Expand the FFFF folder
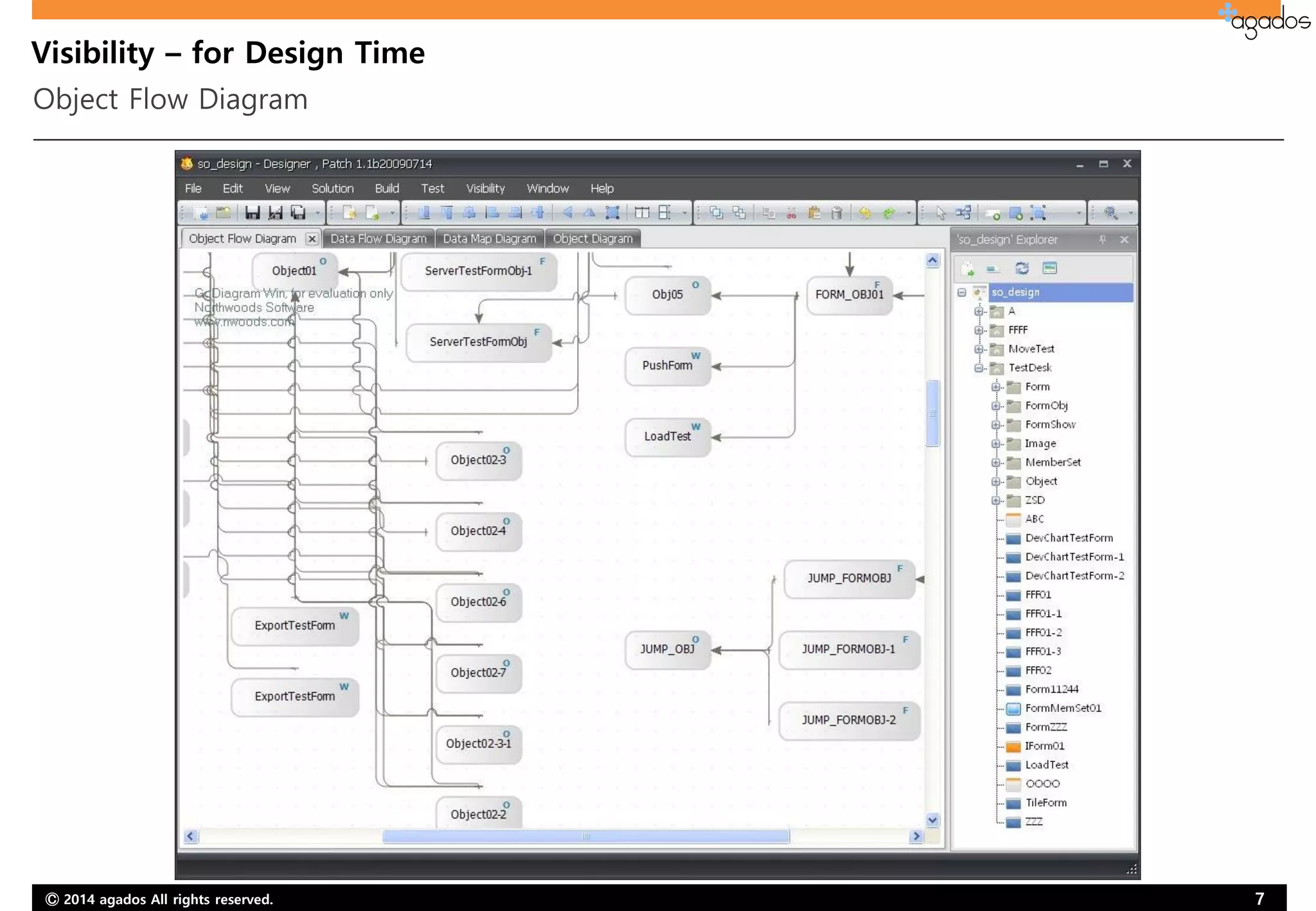 (x=979, y=330)
